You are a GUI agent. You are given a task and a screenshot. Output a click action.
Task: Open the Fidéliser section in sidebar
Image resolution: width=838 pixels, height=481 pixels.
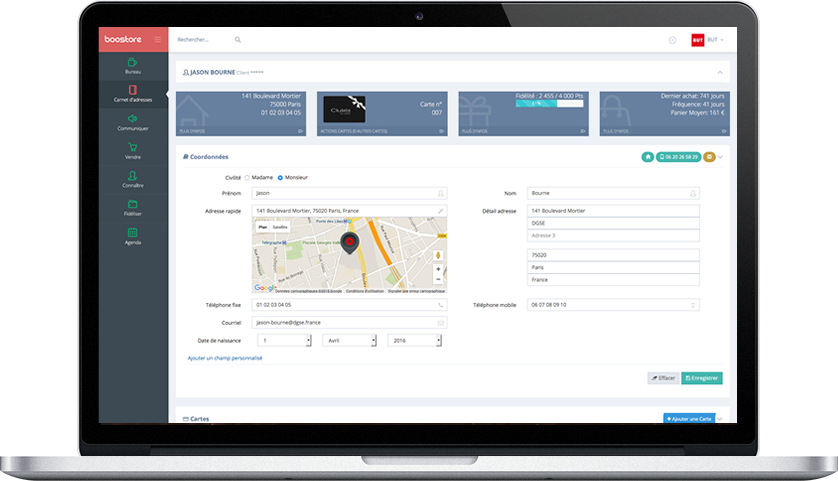tap(133, 208)
